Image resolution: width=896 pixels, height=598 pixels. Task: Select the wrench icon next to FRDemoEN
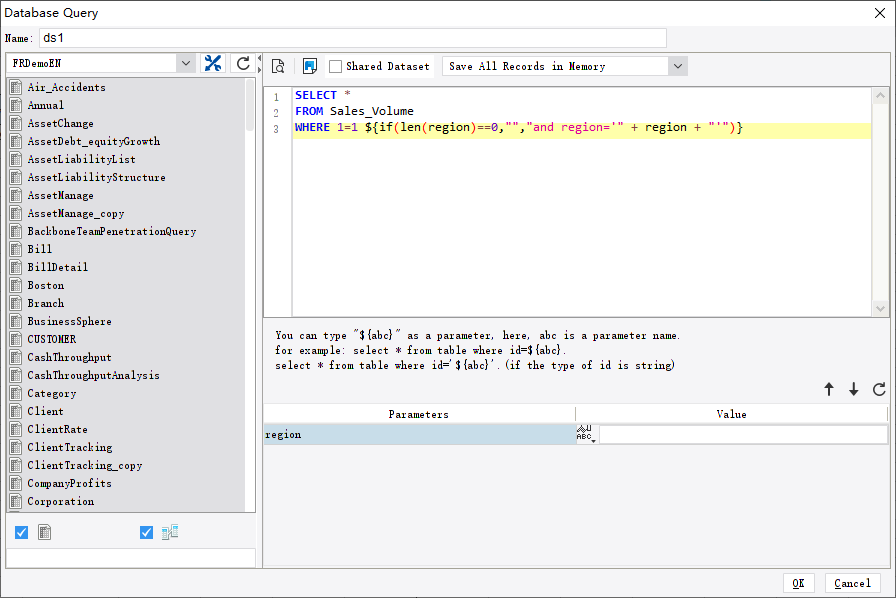tap(213, 62)
